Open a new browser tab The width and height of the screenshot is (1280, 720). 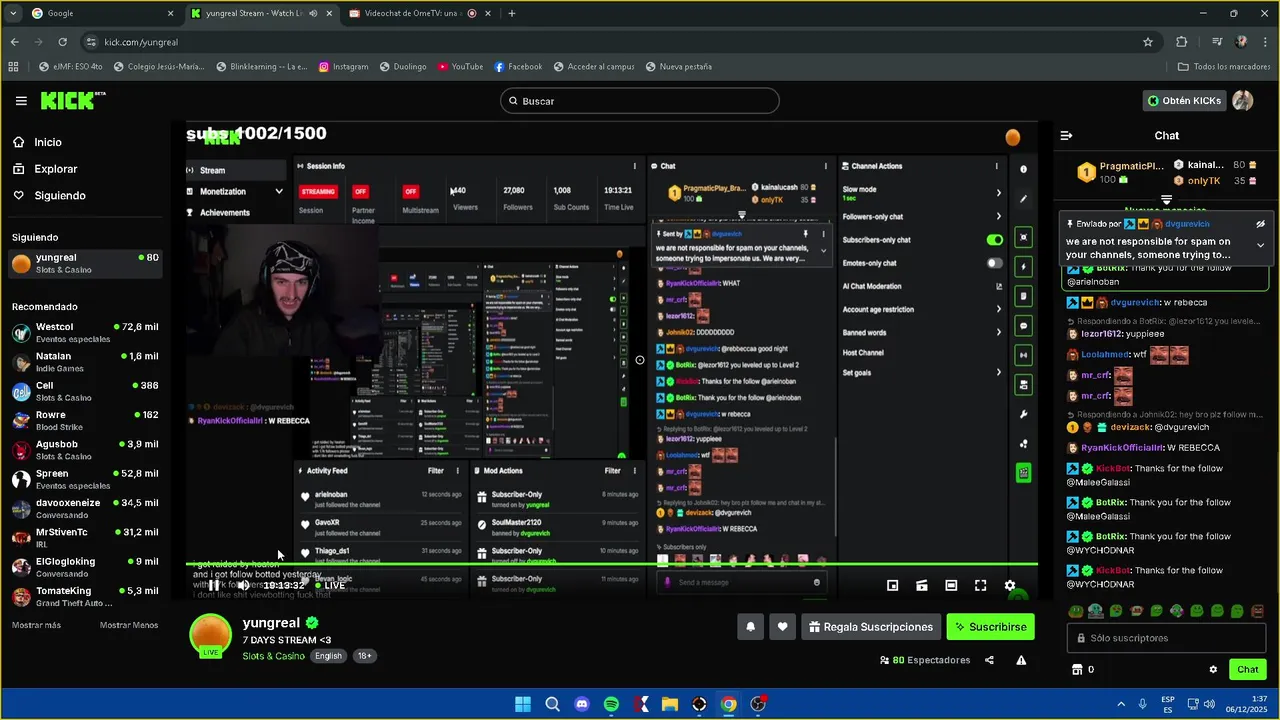[512, 14]
